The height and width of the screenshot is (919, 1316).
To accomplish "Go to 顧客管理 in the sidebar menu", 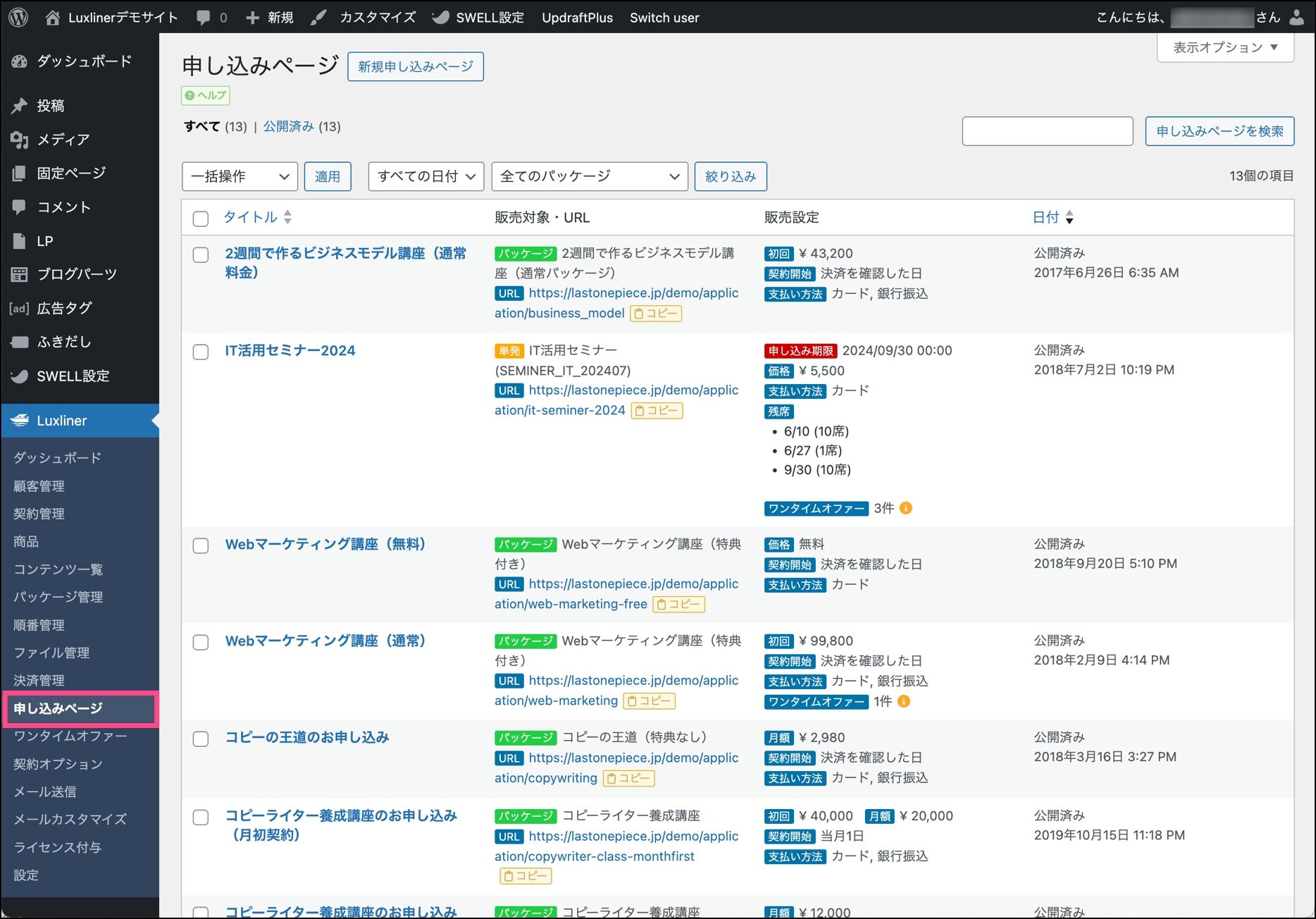I will pos(39,486).
